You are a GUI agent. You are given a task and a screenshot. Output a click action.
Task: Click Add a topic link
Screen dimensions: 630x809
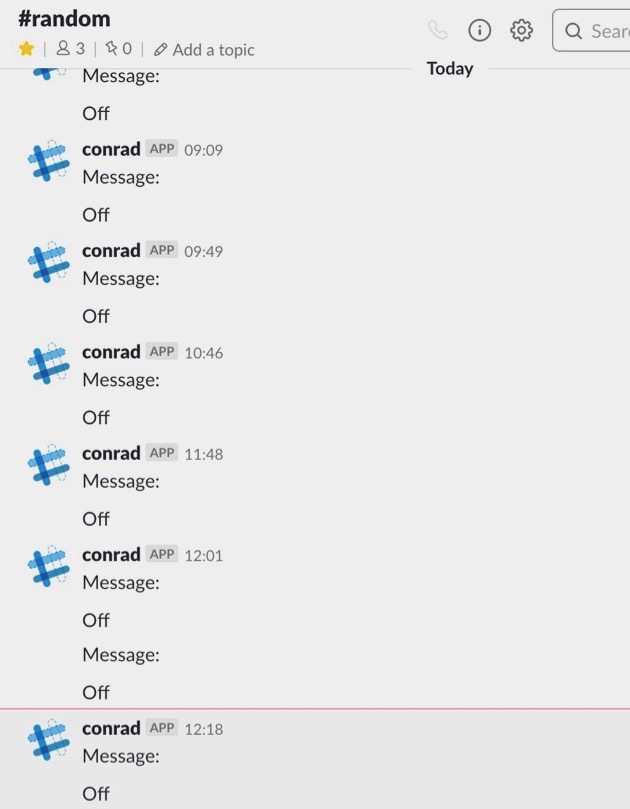point(204,50)
